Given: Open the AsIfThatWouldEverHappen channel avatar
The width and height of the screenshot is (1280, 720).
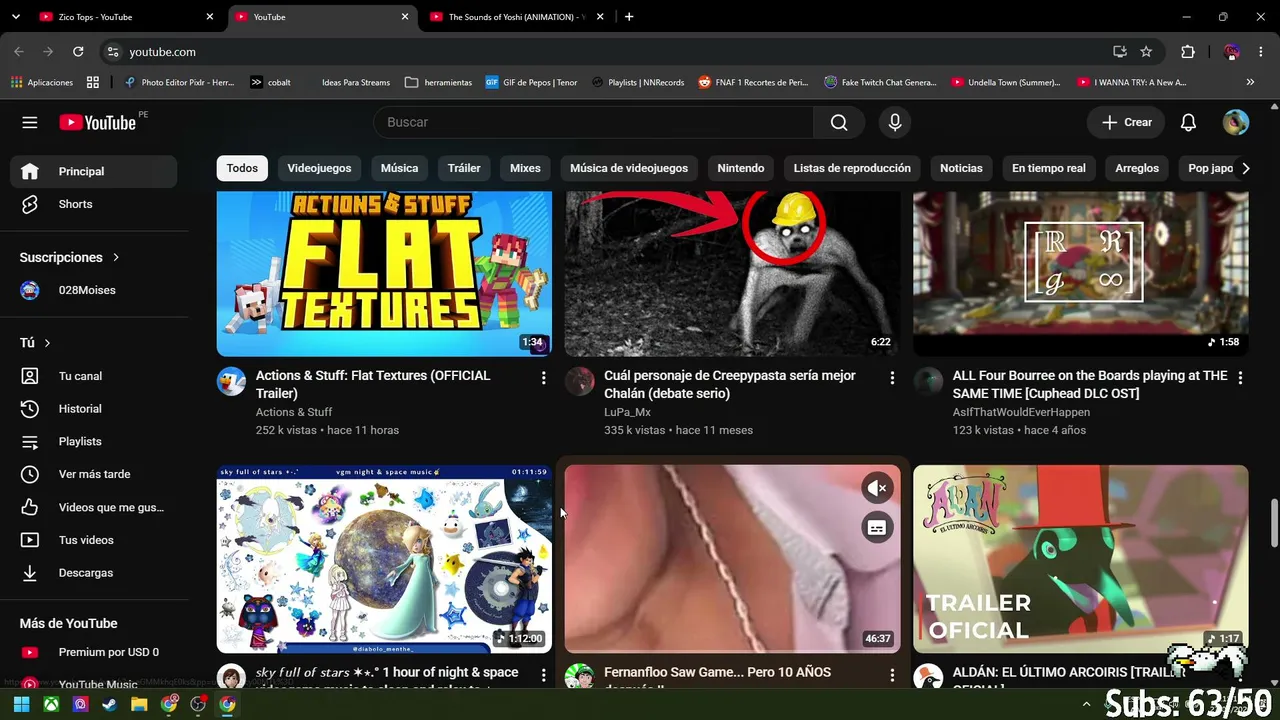Looking at the screenshot, I should click(928, 382).
